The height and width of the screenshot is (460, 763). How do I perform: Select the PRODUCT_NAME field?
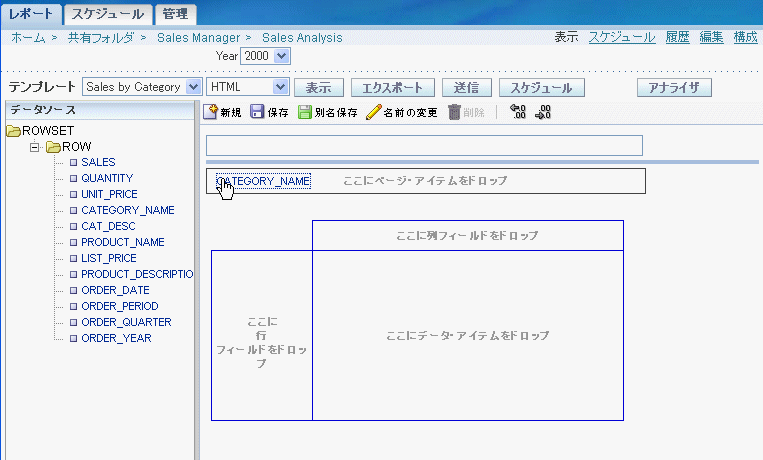pos(123,242)
